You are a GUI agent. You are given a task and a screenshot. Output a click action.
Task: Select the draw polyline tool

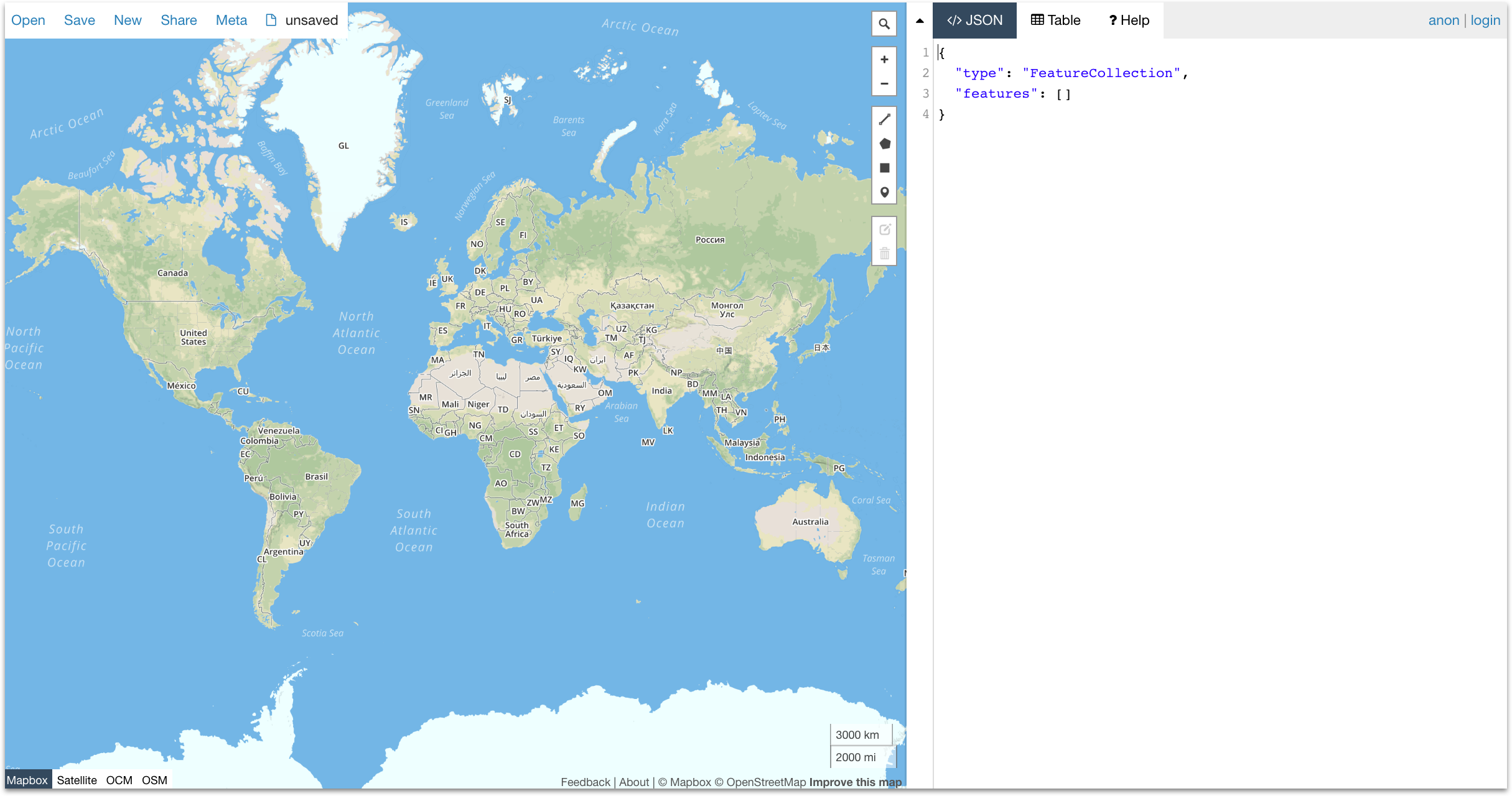[884, 119]
